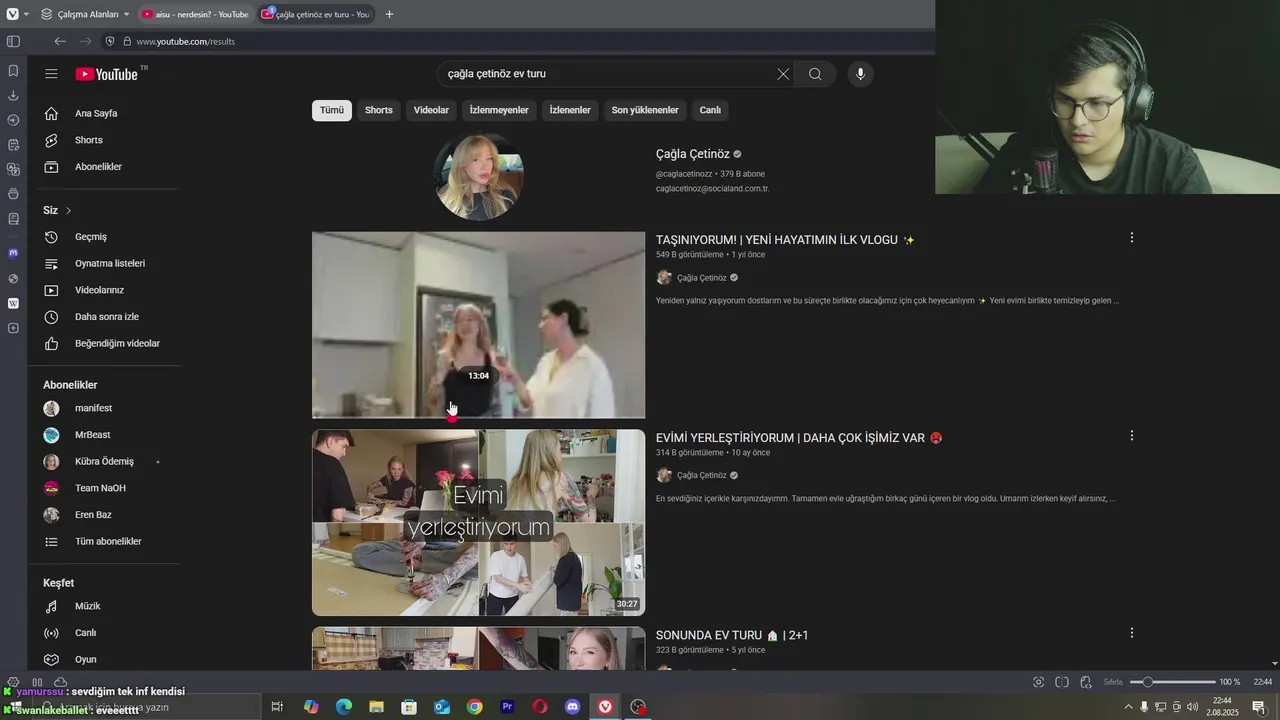Select the 'çağla çetinöz ev turu' tab
The width and height of the screenshot is (1280, 720).
tap(315, 14)
